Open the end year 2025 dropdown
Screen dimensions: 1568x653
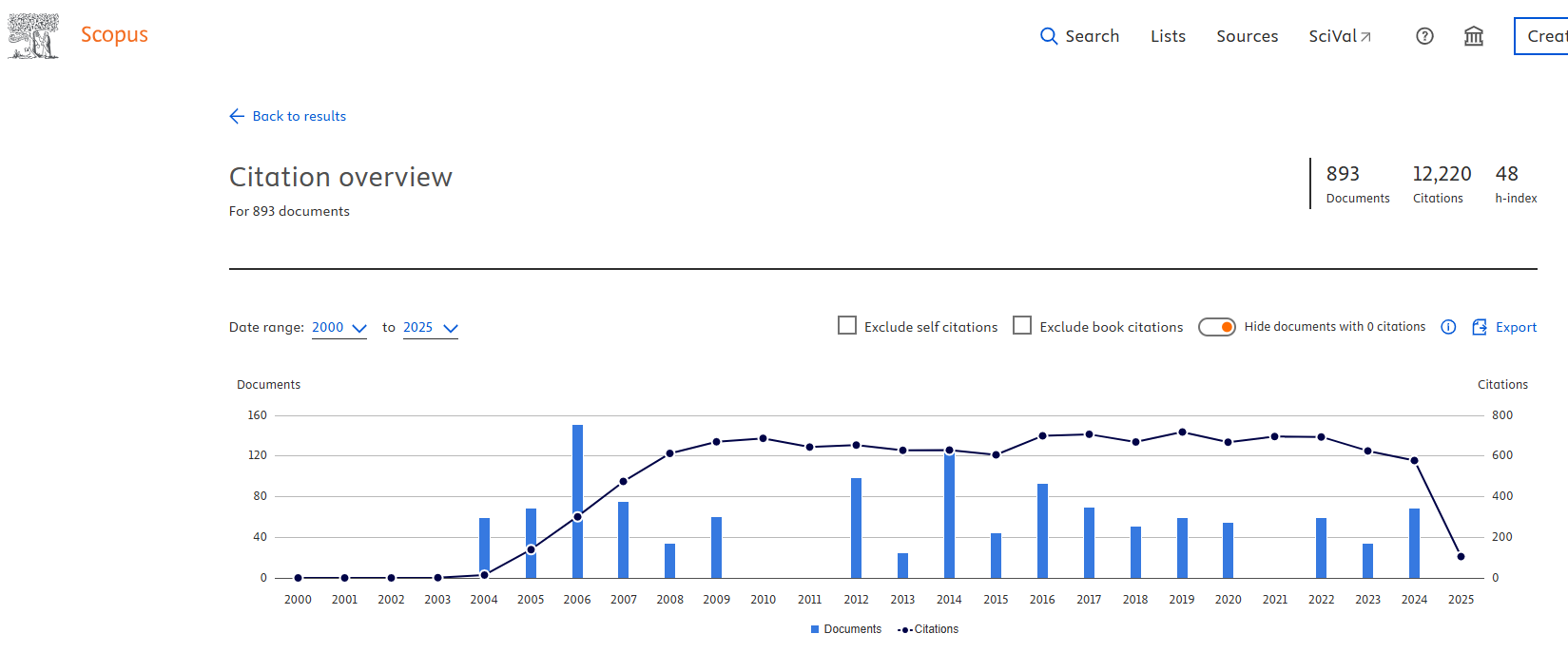pos(430,328)
